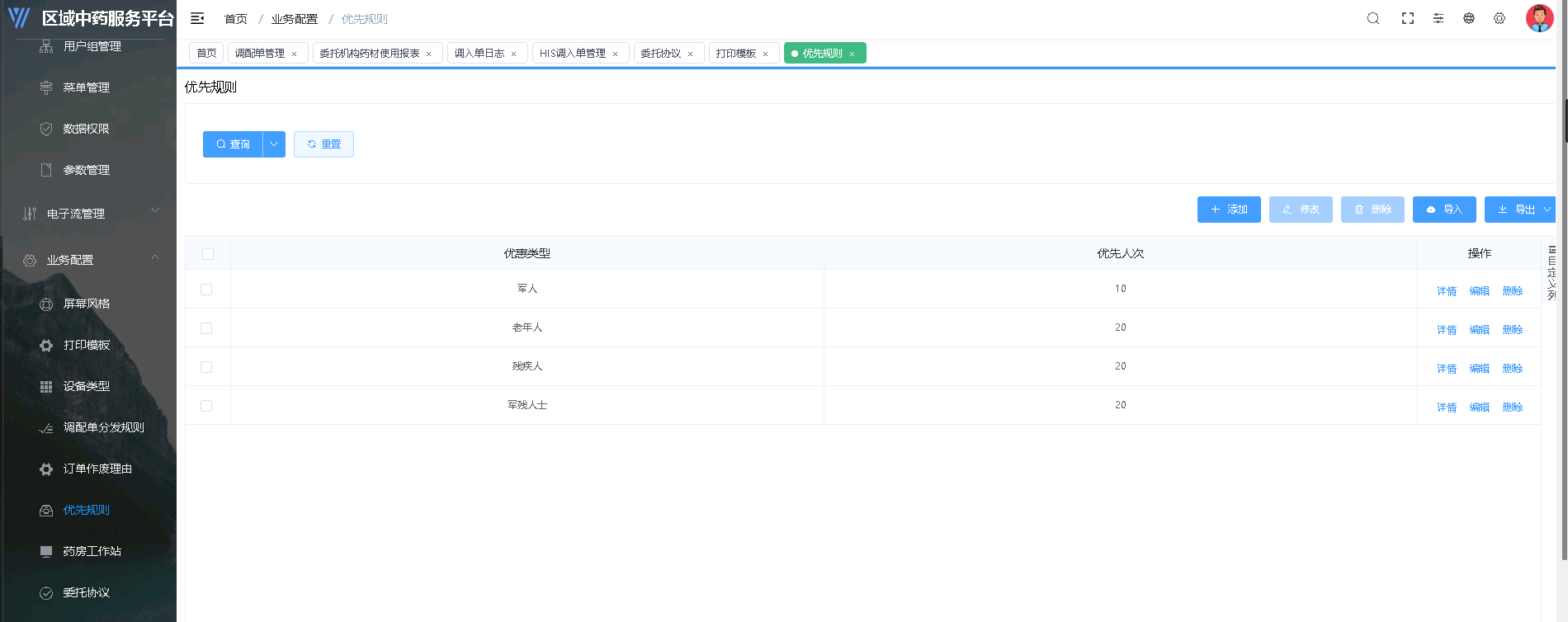1568x622 pixels.
Task: Click the platform logo in the sidebar
Action: 19,18
